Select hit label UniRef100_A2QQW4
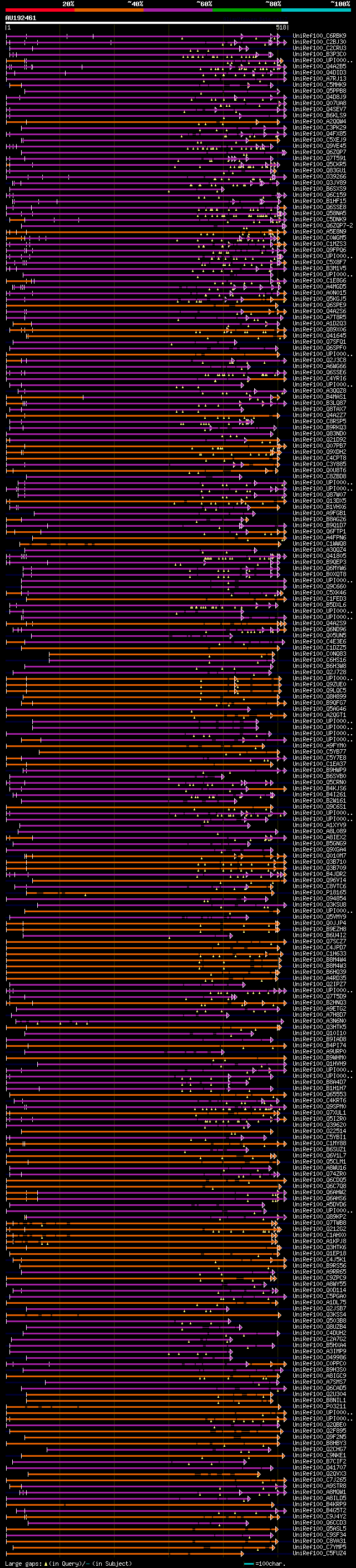Viewport: 356px width, 1568px height. 319,122
